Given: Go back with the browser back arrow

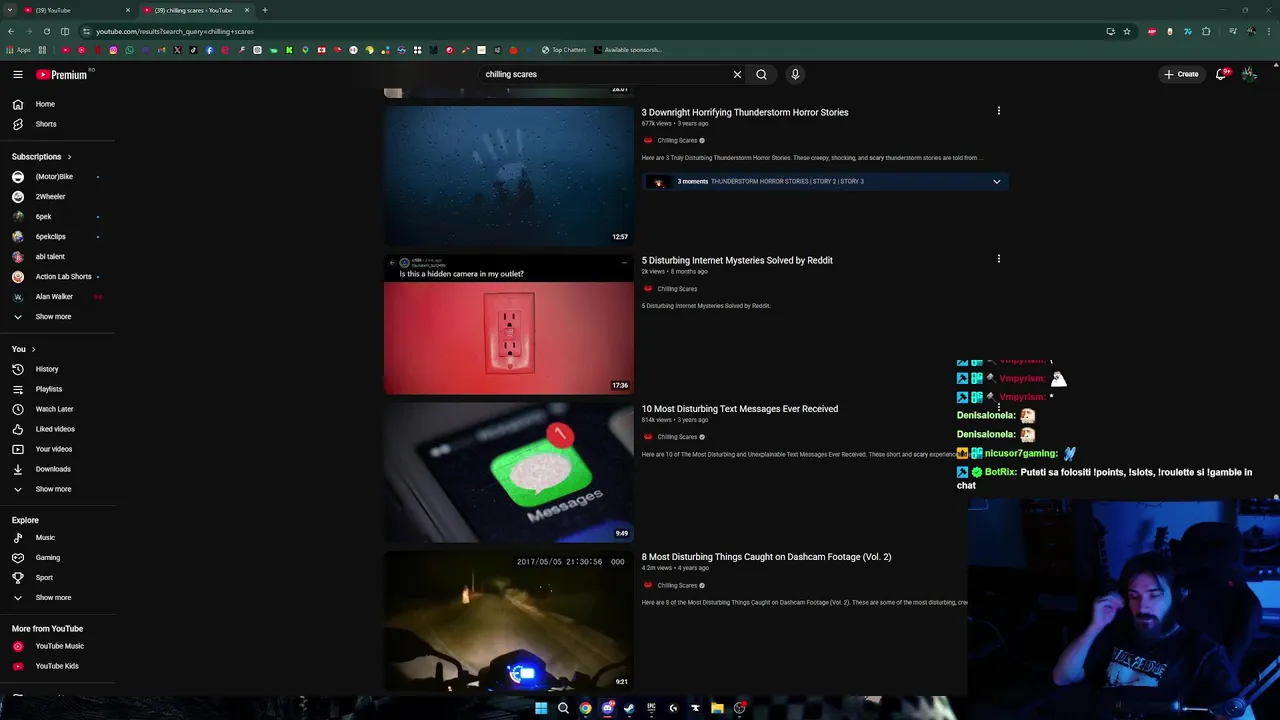Looking at the screenshot, I should (11, 31).
